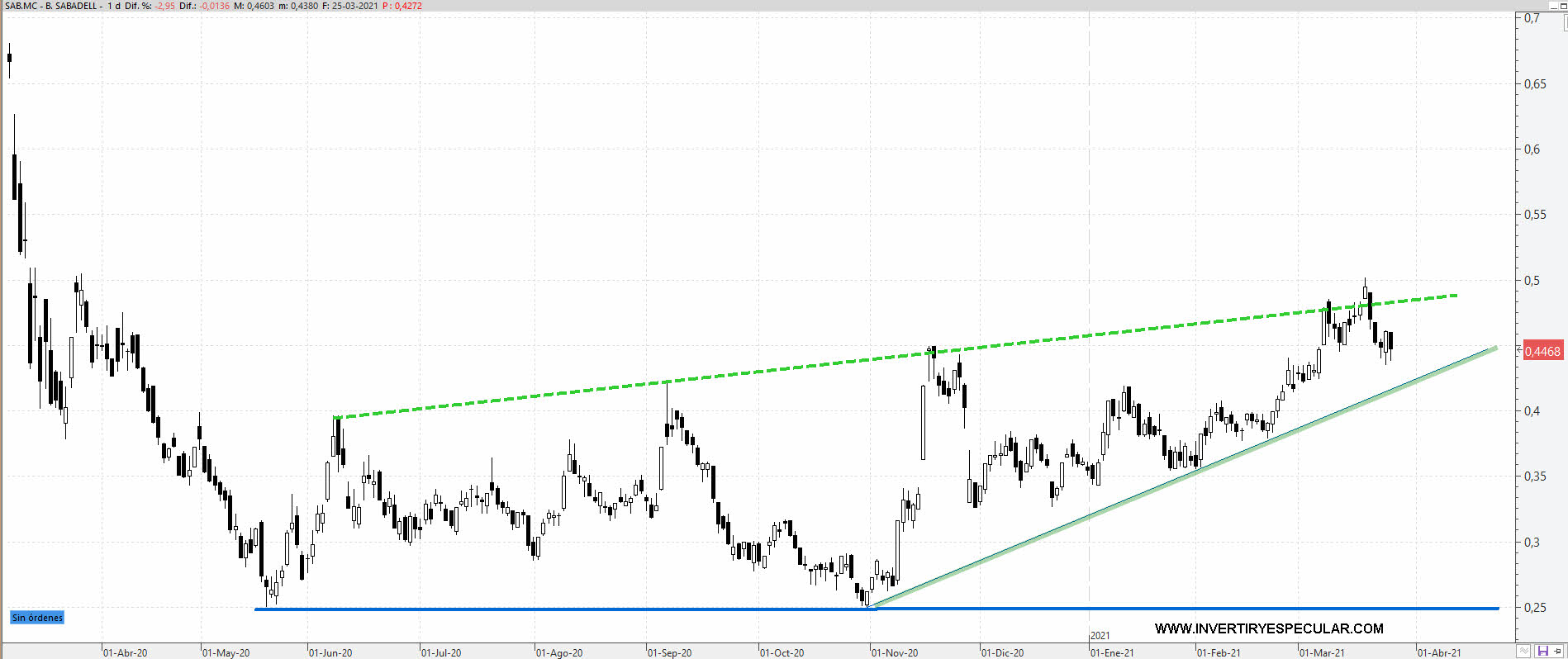Click the 01-Nov-20 date axis label
1568x659 pixels.
pos(895,653)
